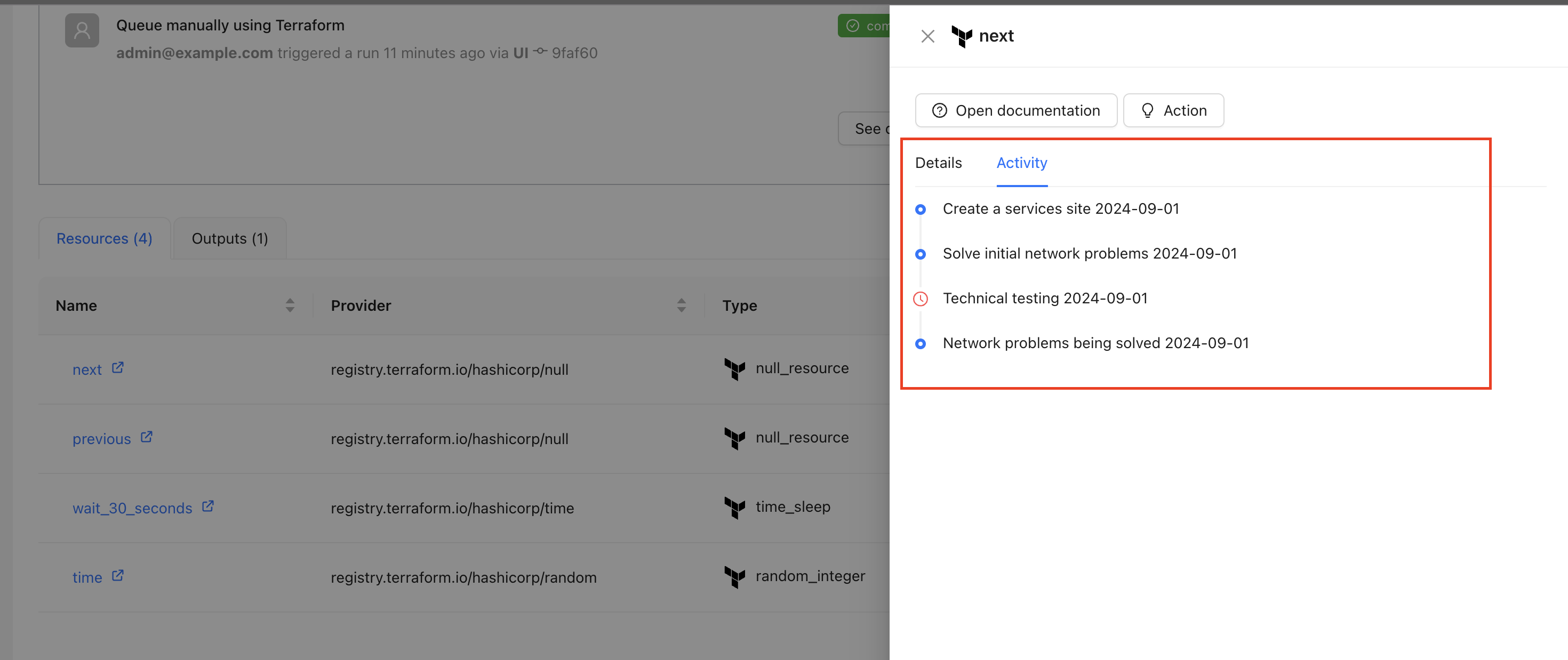Click the red clock icon for Technical testing
This screenshot has height=660, width=1568.
click(x=921, y=299)
